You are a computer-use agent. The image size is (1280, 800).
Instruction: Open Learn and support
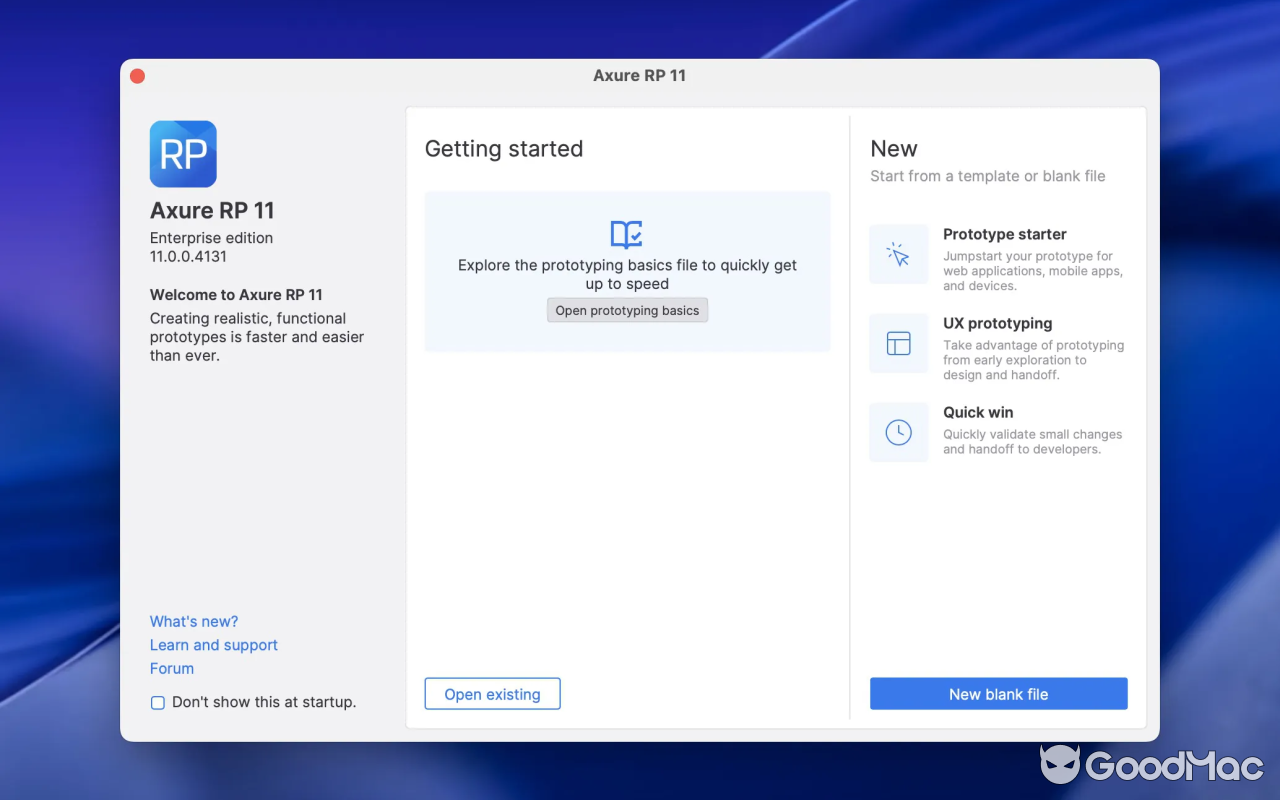(213, 645)
